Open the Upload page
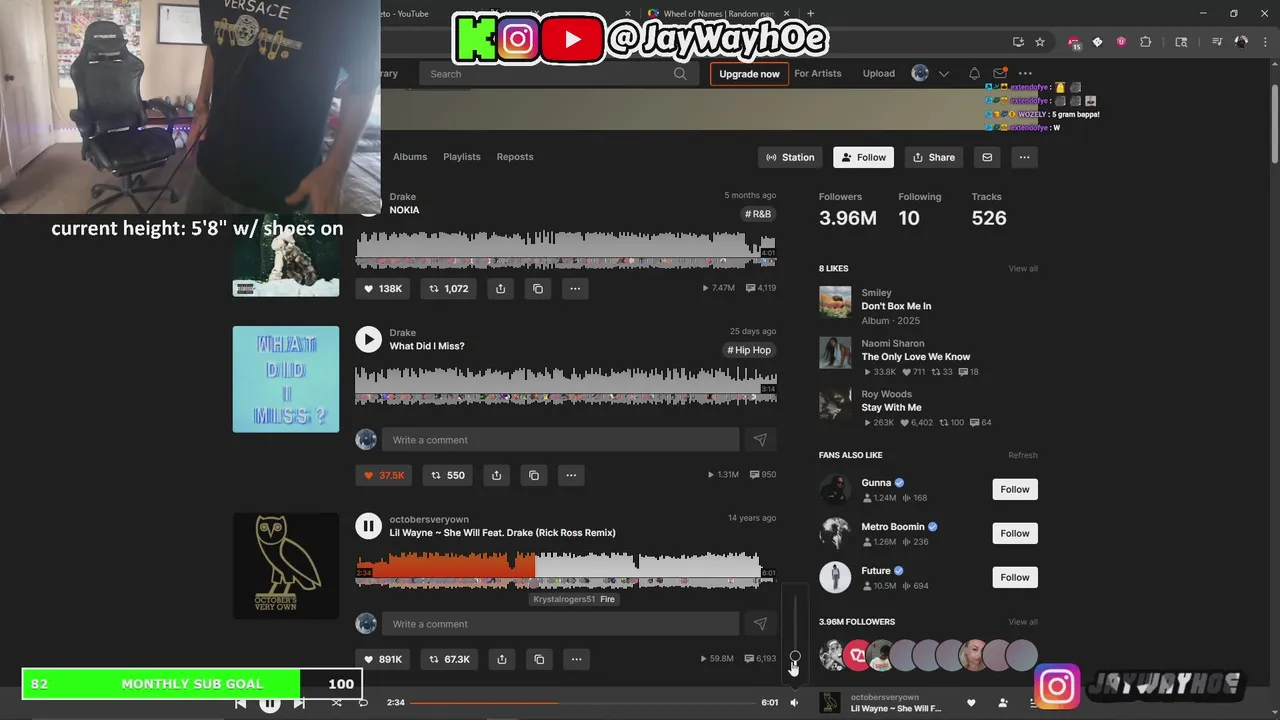The image size is (1280, 720). click(x=879, y=73)
